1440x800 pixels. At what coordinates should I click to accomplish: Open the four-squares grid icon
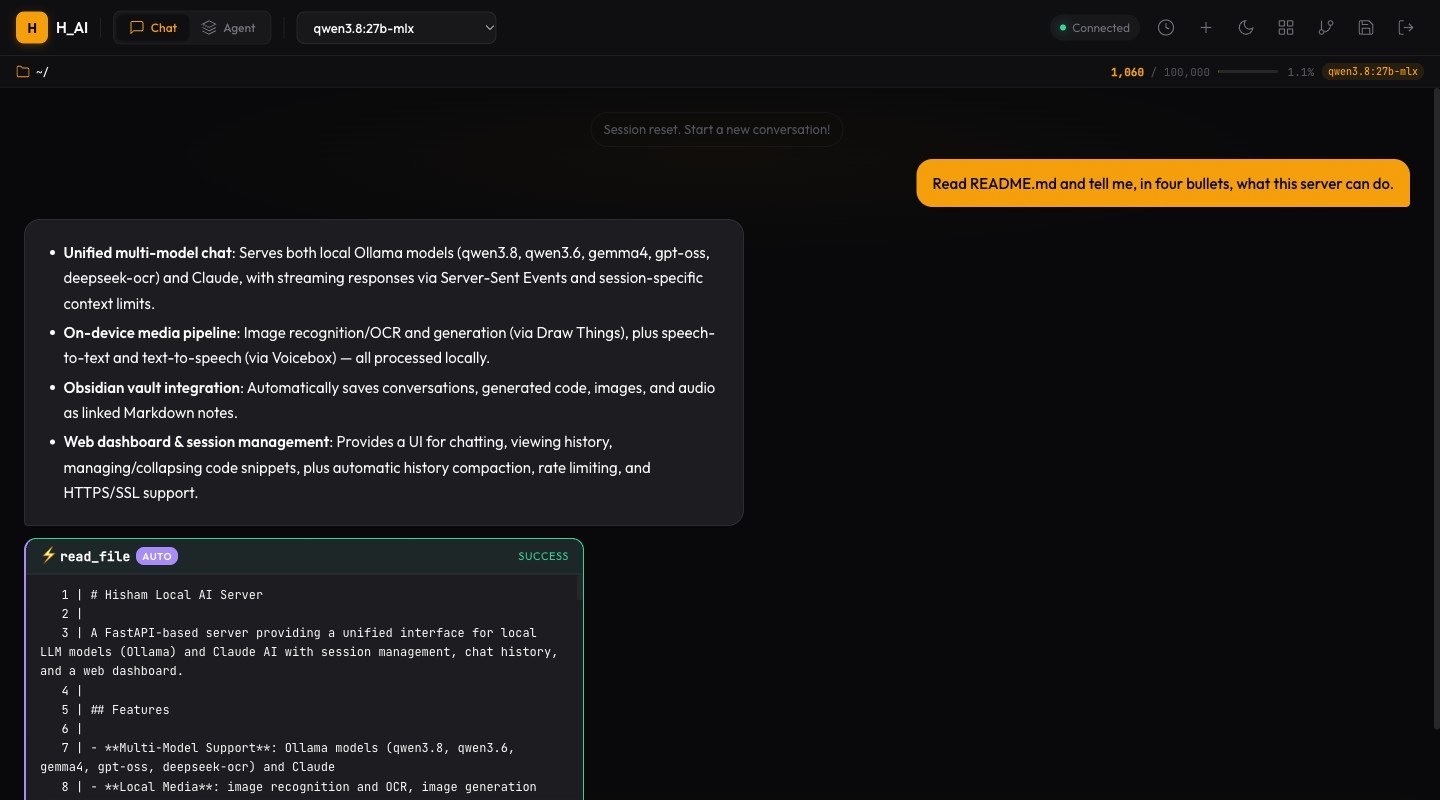click(x=1286, y=28)
